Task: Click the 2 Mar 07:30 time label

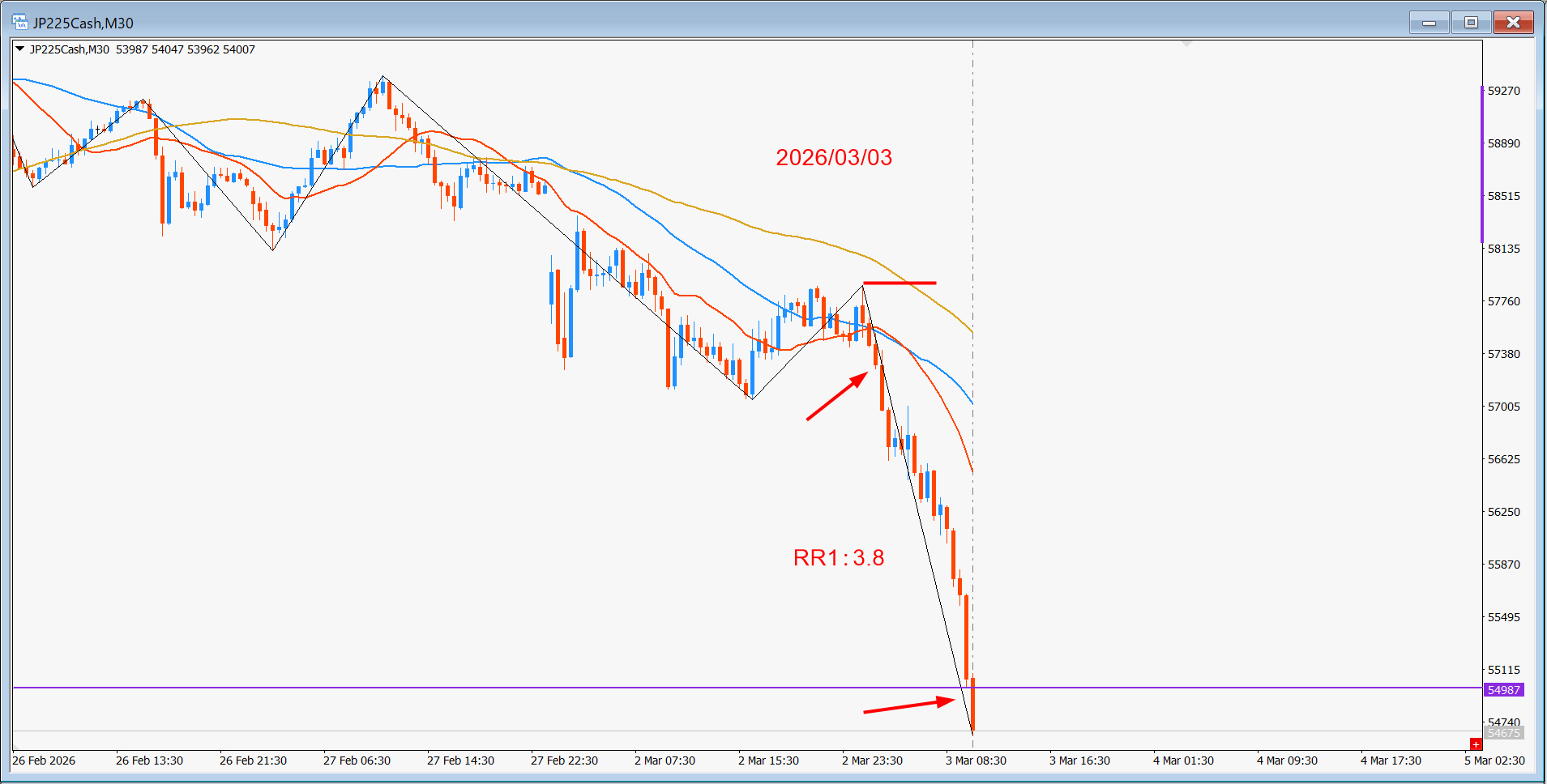Action: tap(665, 761)
